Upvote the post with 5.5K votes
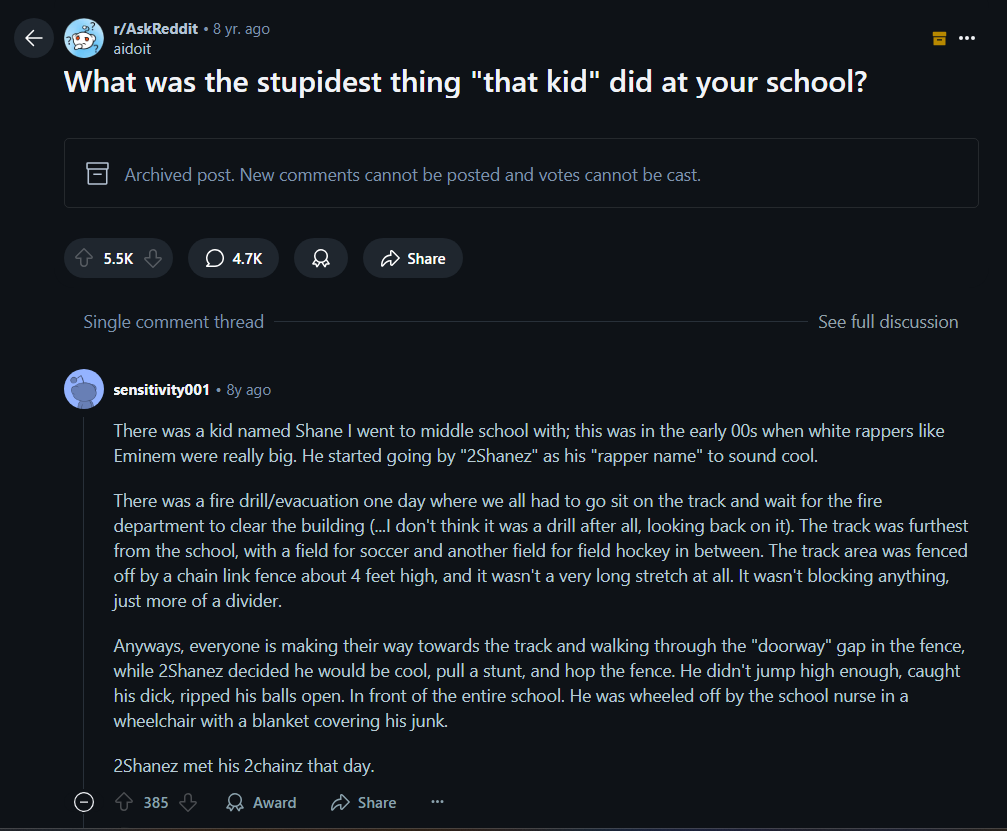1007x831 pixels. pos(84,258)
